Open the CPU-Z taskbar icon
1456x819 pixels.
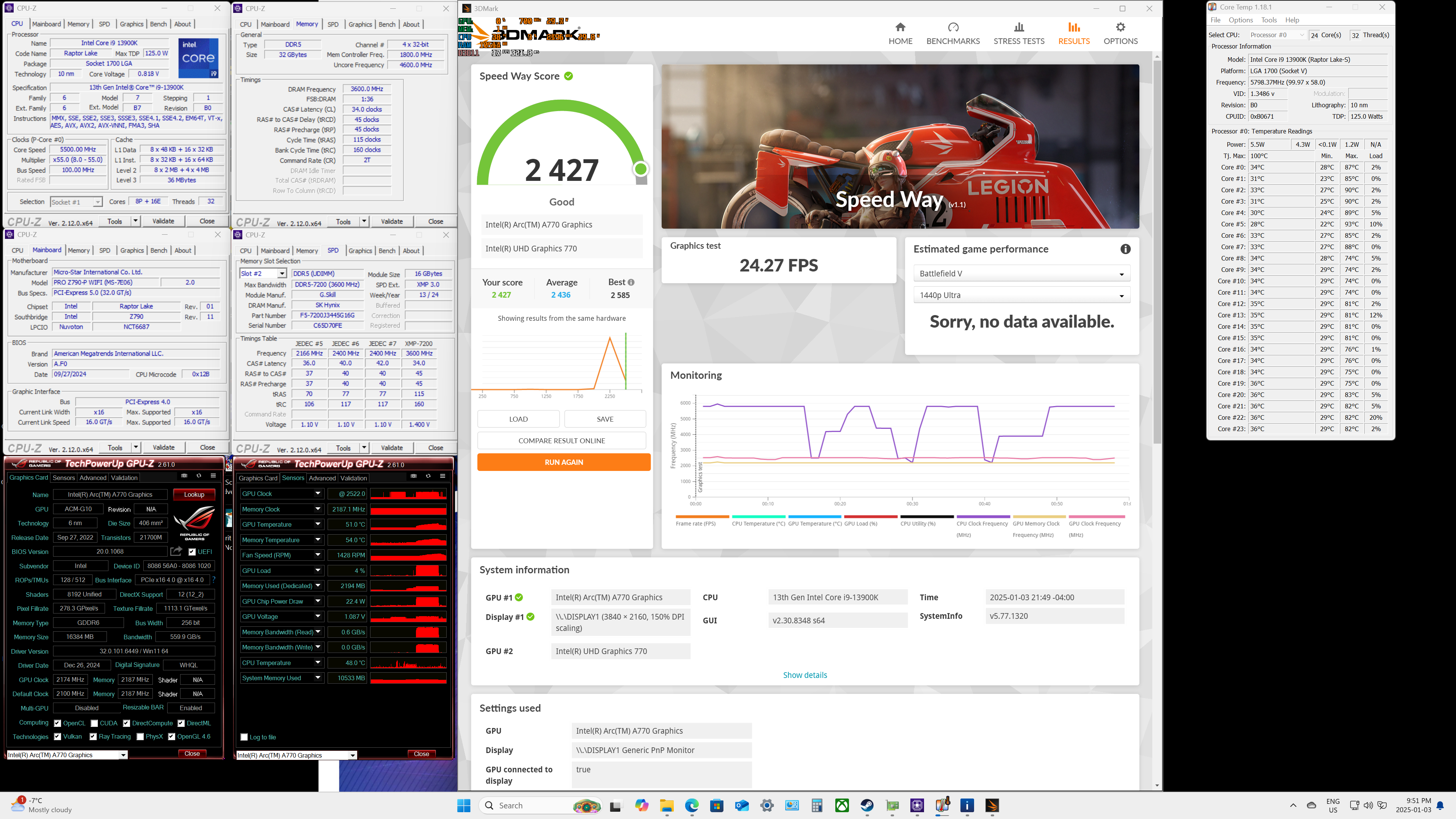[917, 805]
